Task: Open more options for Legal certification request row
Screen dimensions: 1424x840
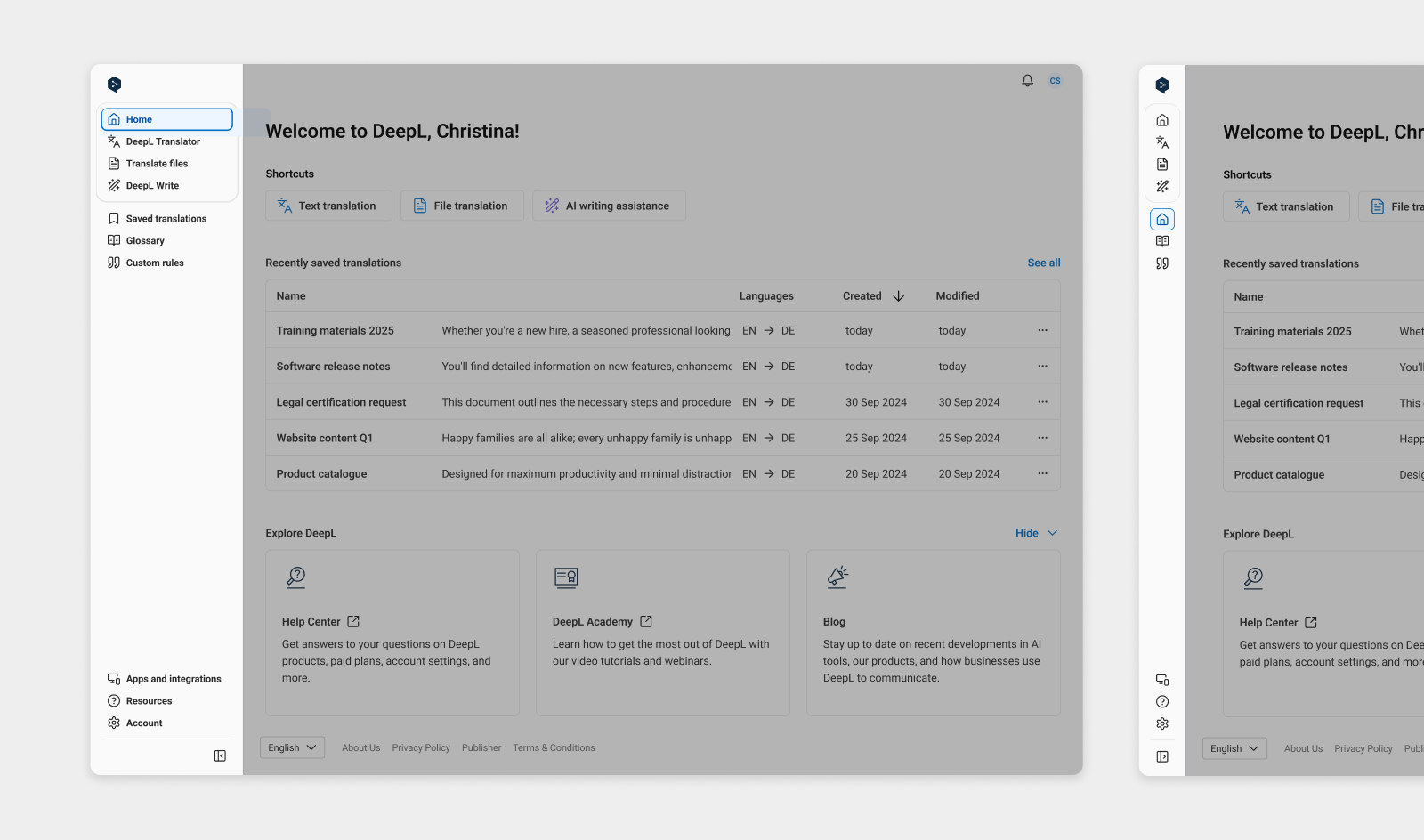Action: pos(1042,402)
